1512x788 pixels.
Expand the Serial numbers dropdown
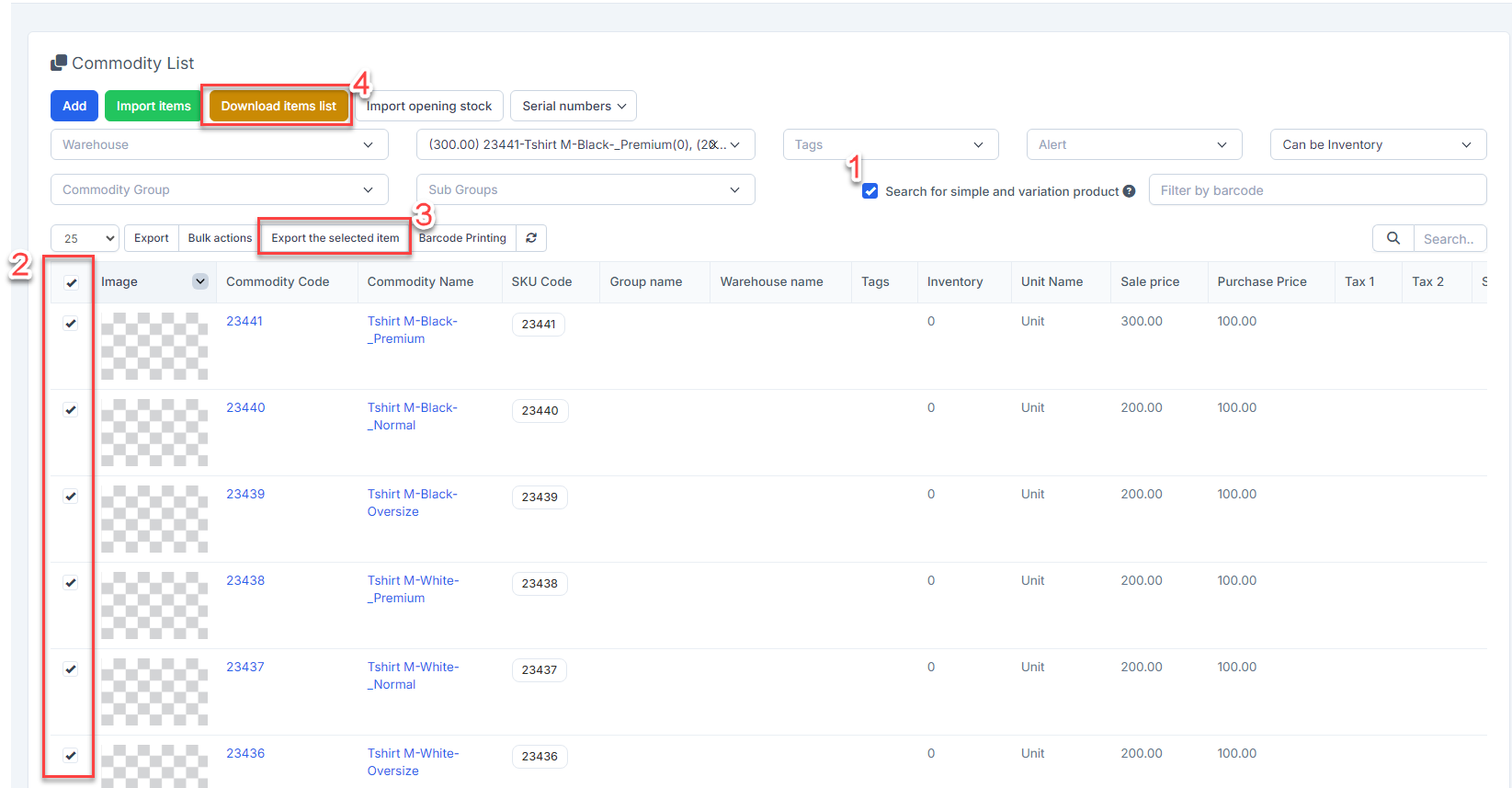point(573,106)
